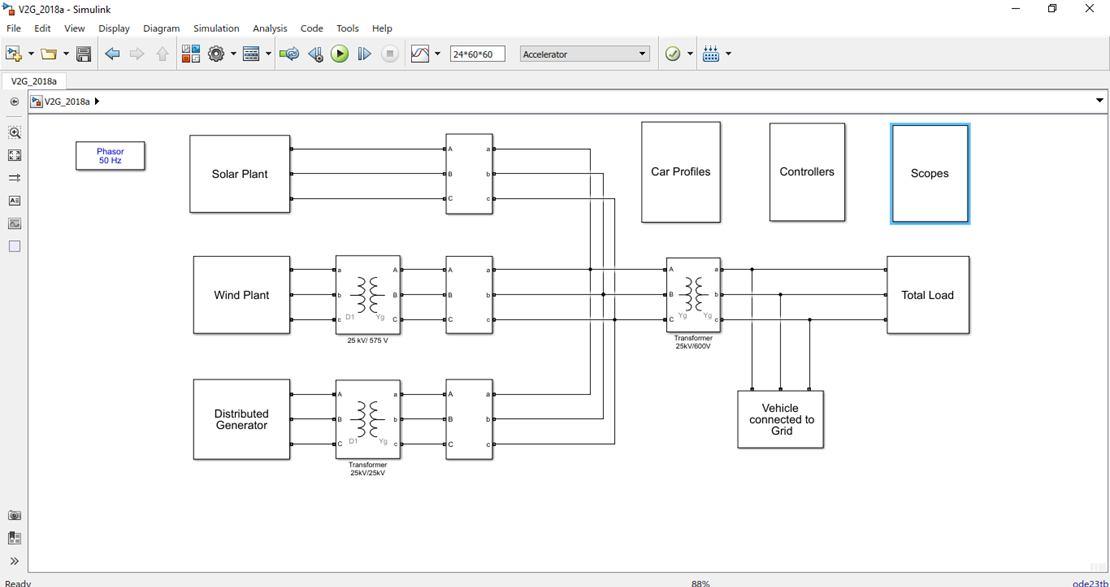Click the Zoom tool in the left palette
The height and width of the screenshot is (587, 1110).
tap(14, 132)
